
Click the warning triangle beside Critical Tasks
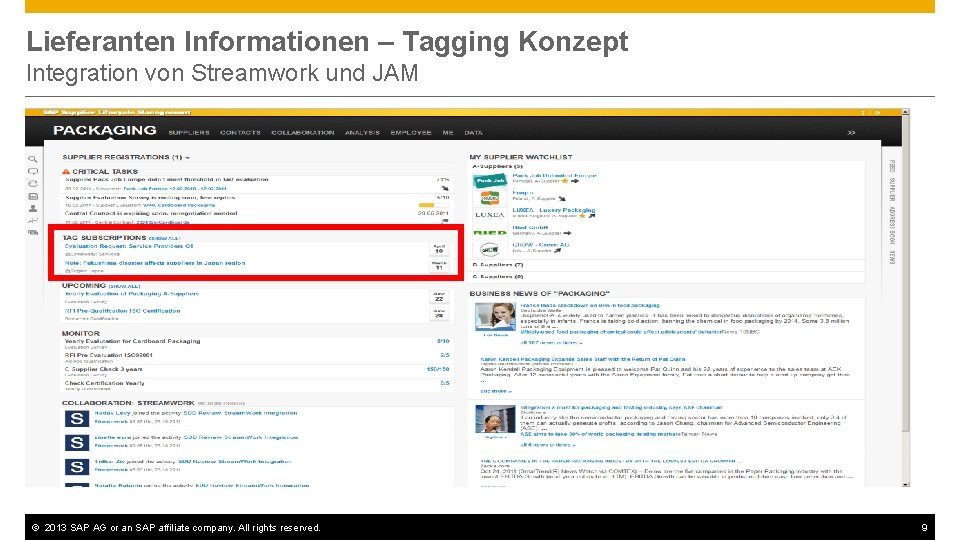(66, 171)
